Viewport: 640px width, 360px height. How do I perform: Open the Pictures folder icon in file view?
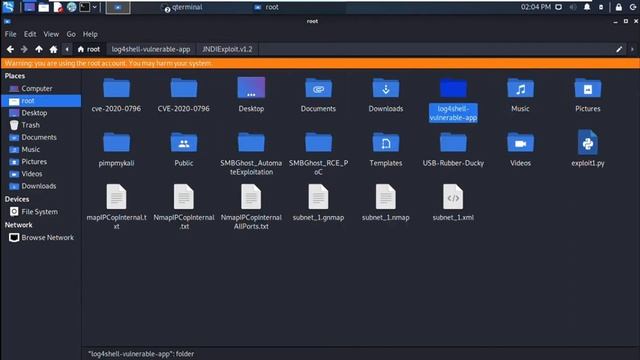(x=588, y=88)
